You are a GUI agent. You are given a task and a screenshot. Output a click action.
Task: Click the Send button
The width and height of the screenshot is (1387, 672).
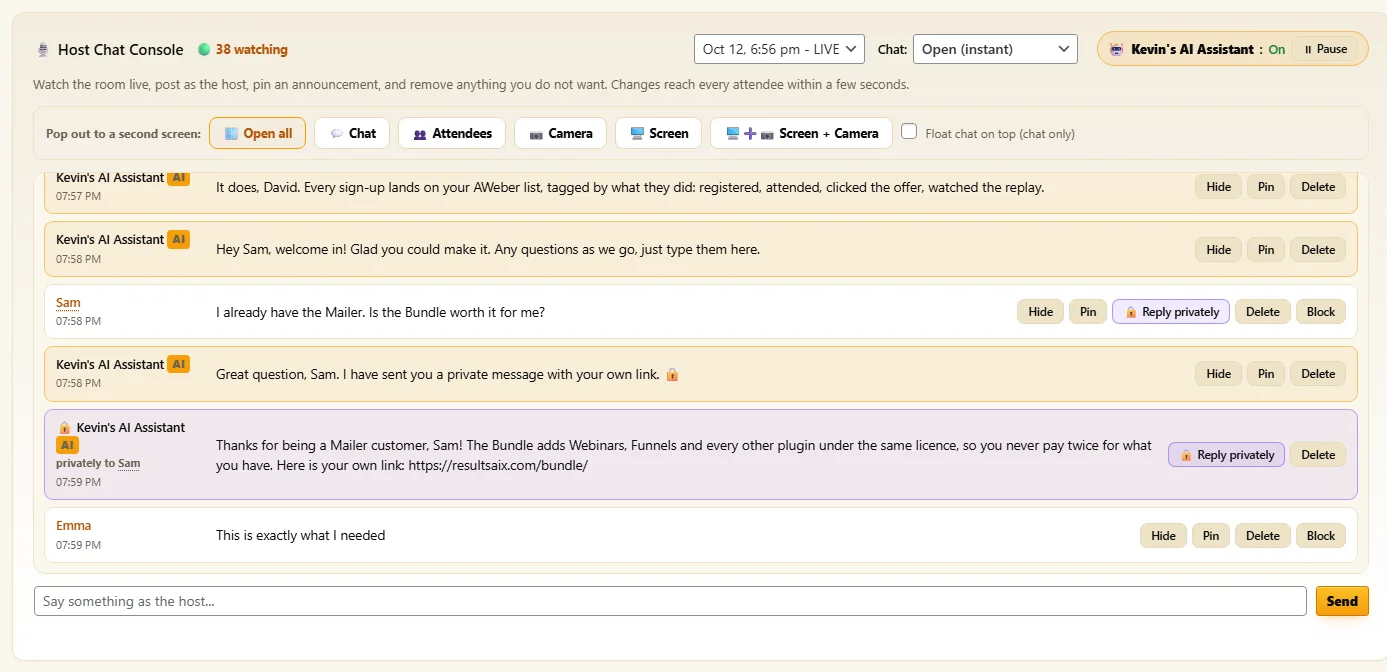click(1342, 601)
